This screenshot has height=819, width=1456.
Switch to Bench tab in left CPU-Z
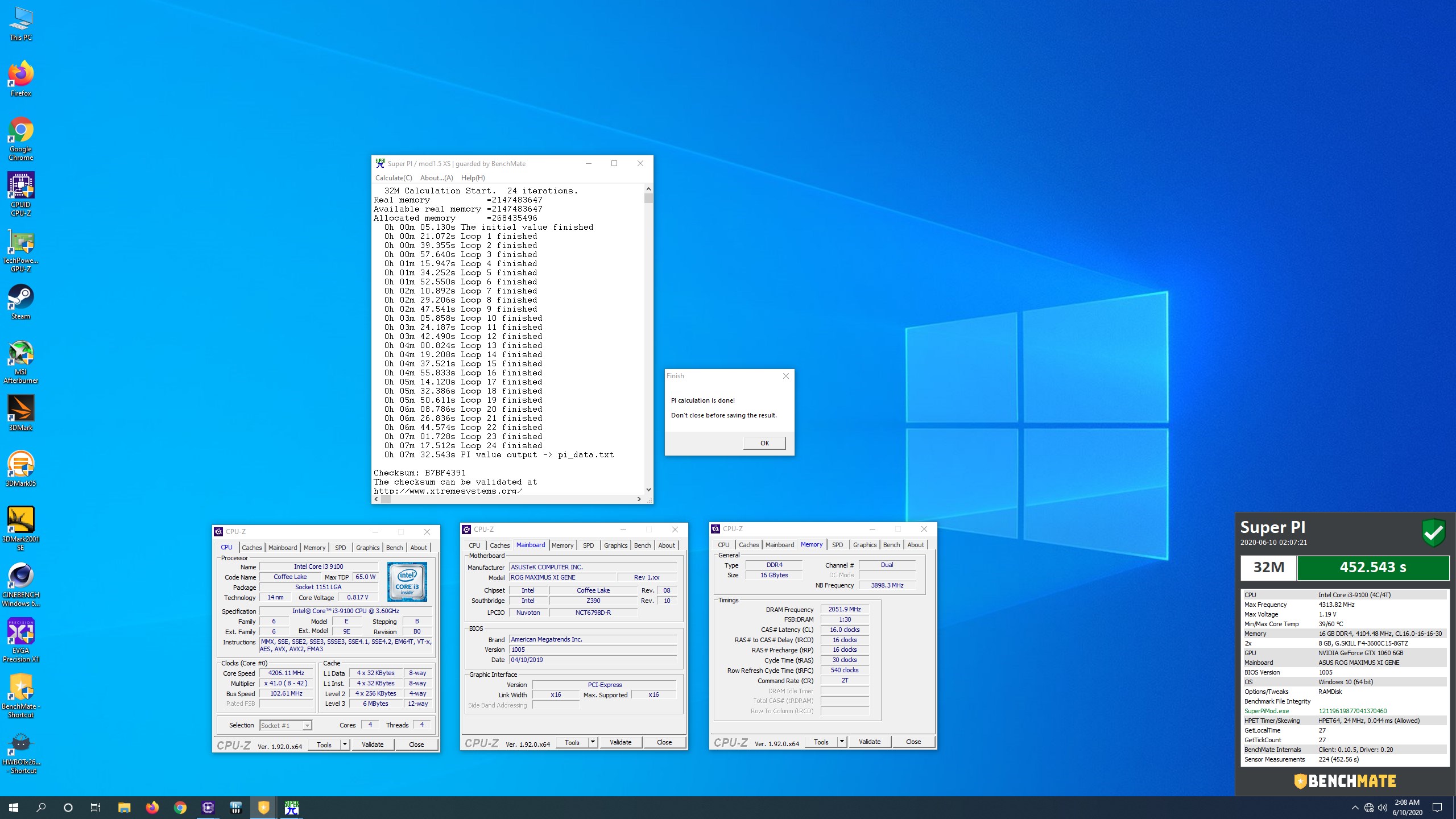pos(394,548)
